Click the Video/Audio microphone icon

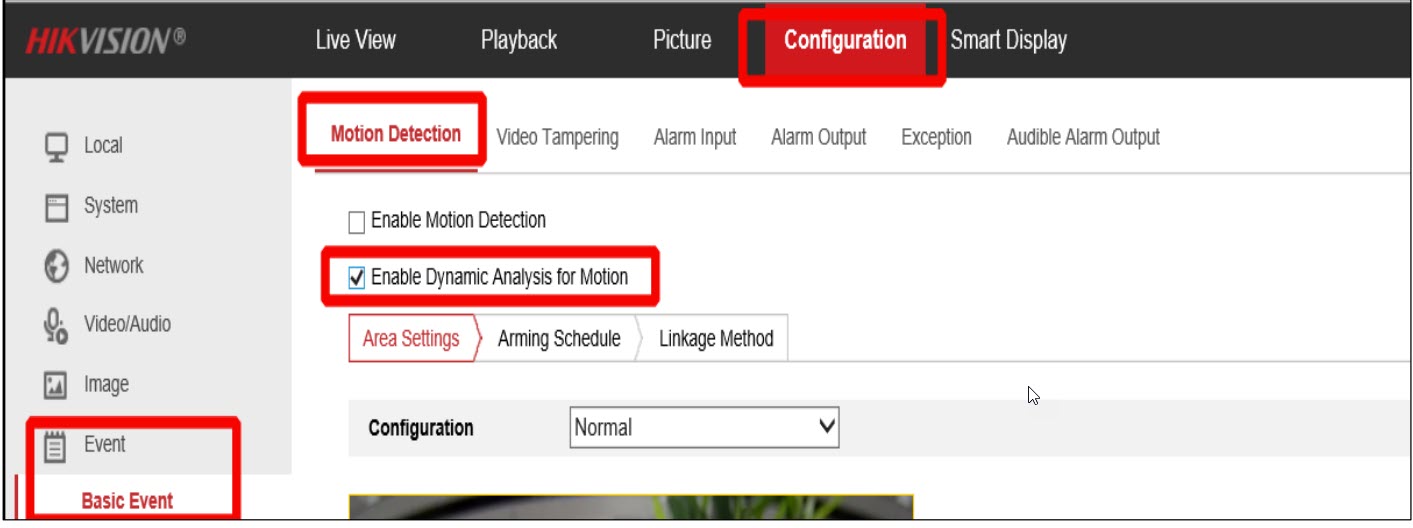coord(56,326)
